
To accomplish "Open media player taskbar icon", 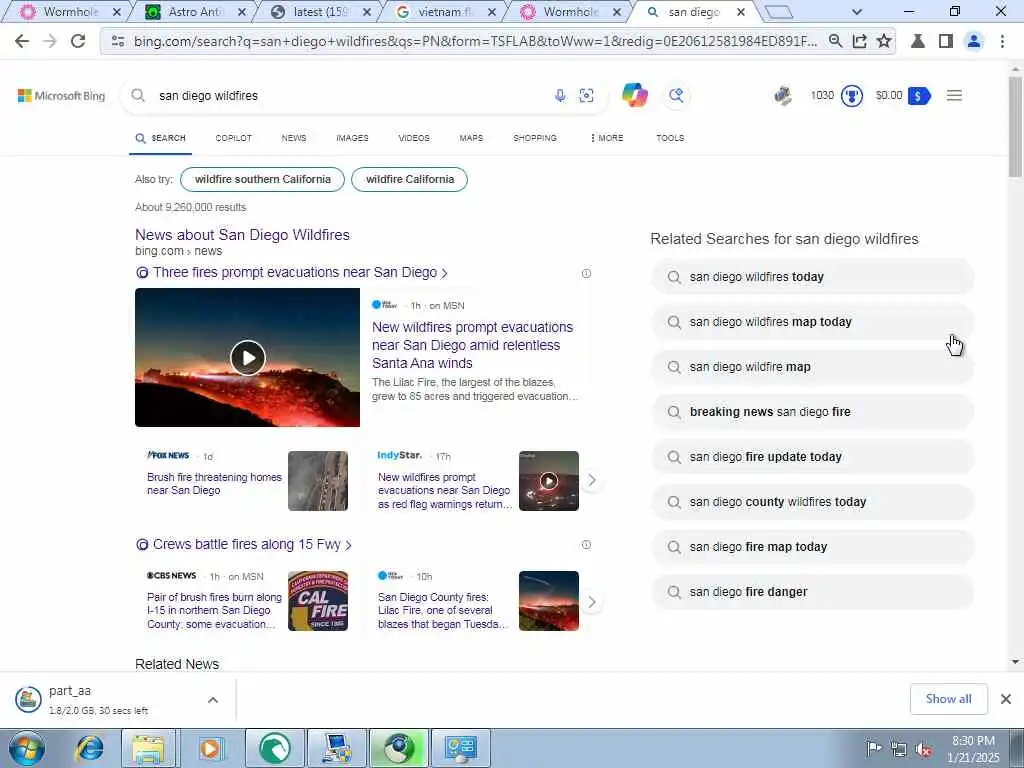I will [210, 748].
